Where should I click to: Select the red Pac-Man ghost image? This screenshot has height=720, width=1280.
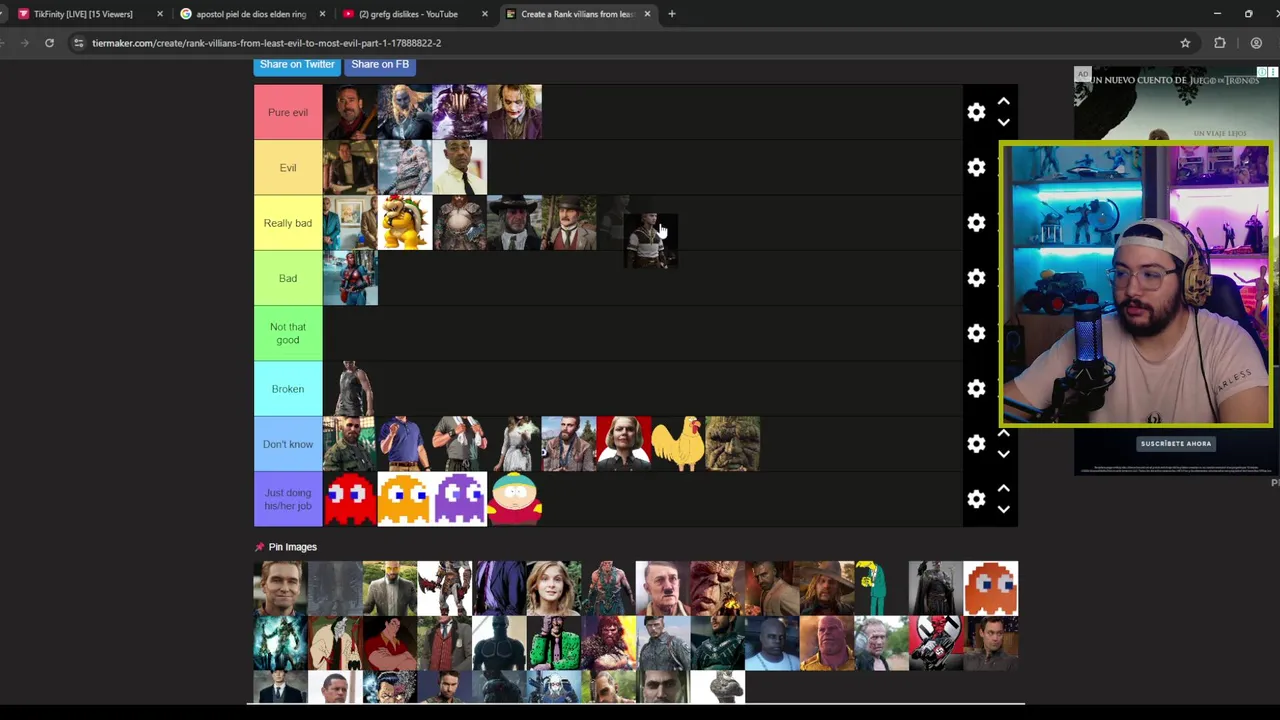(350, 499)
